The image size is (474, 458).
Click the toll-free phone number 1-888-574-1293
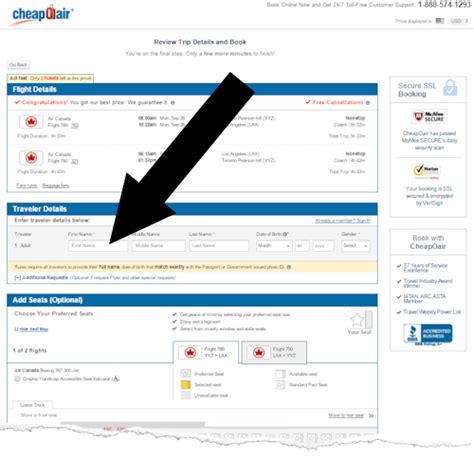[x=444, y=4]
